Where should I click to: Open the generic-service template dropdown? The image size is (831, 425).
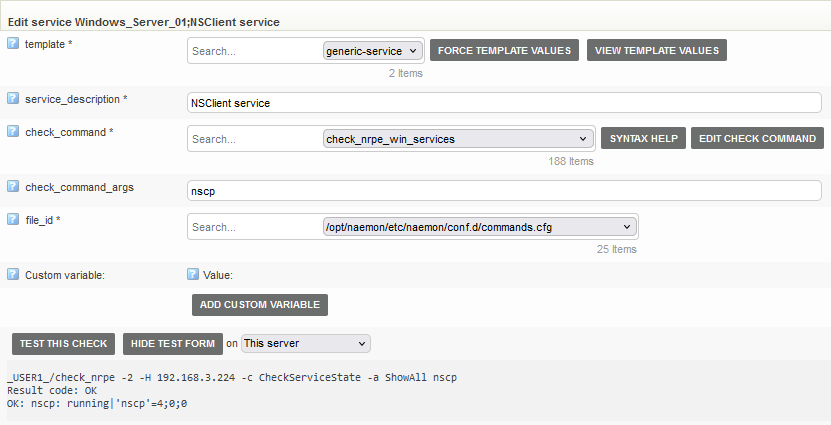[x=373, y=50]
